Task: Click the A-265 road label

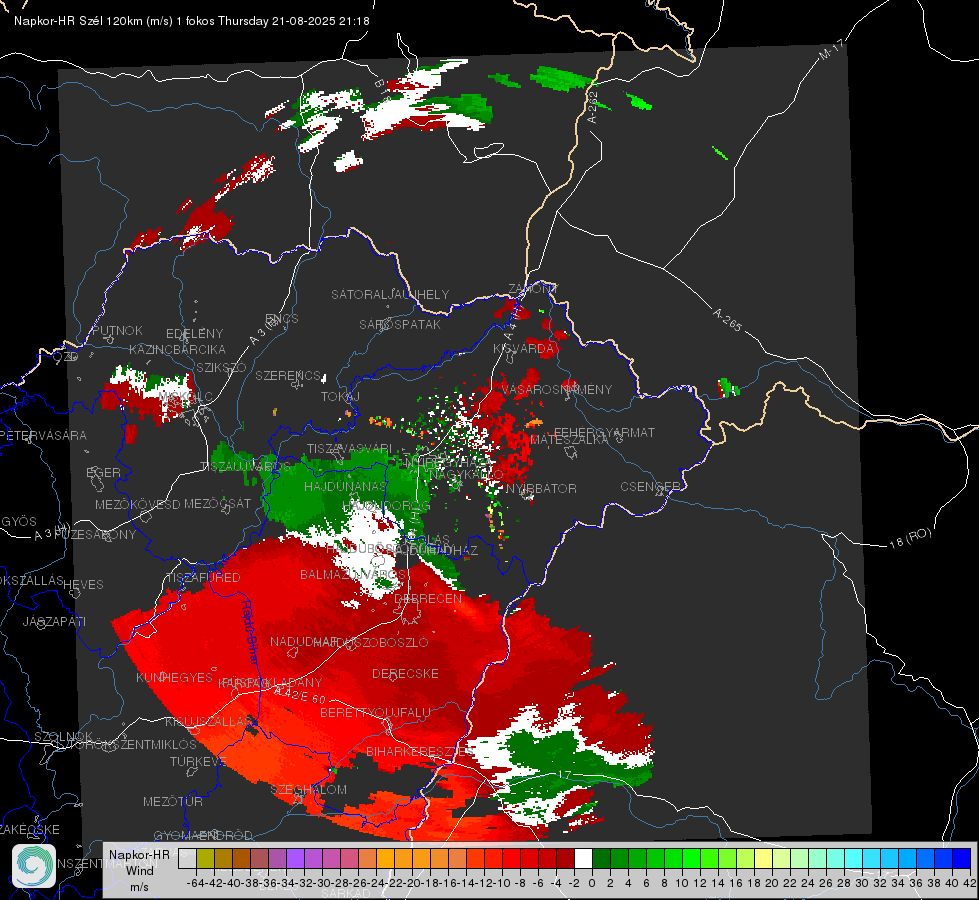Action: pos(727,320)
